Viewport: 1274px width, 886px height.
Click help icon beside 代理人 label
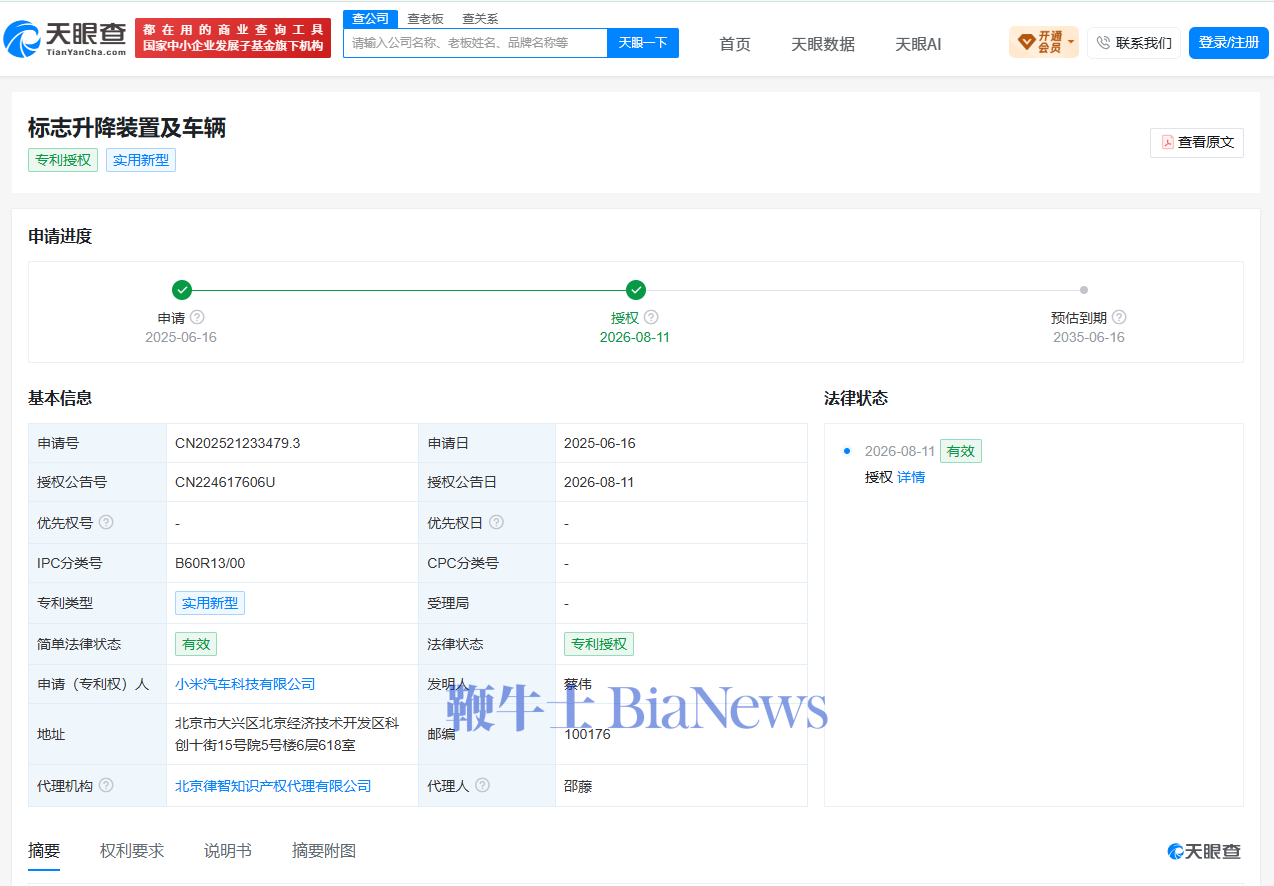pos(482,785)
